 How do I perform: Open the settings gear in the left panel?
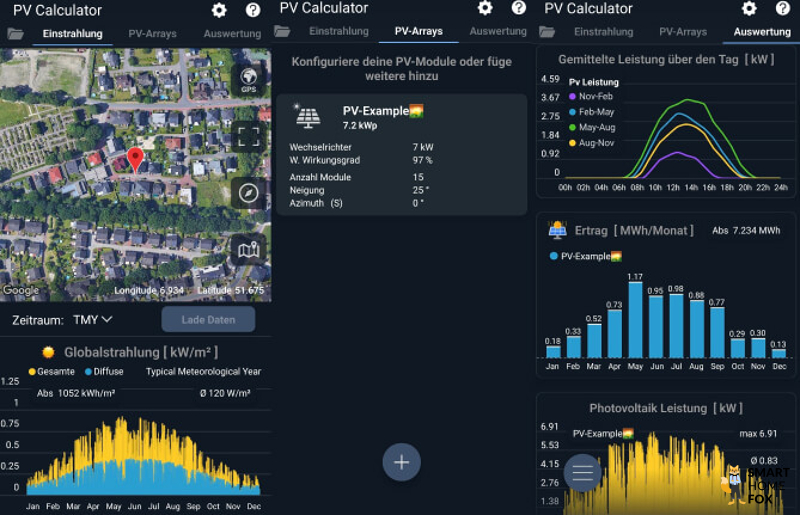[x=220, y=10]
